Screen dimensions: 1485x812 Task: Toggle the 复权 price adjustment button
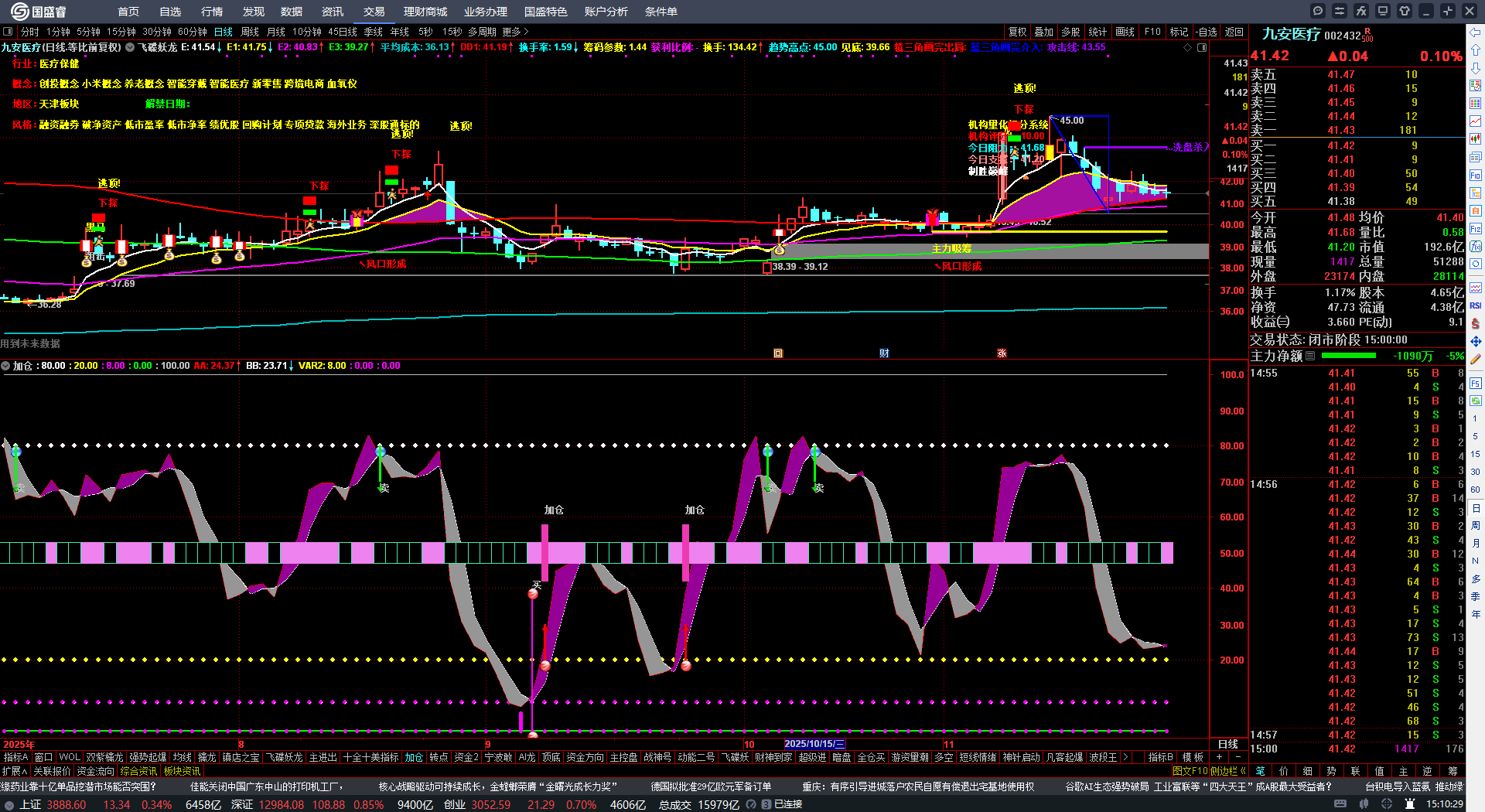(1018, 32)
